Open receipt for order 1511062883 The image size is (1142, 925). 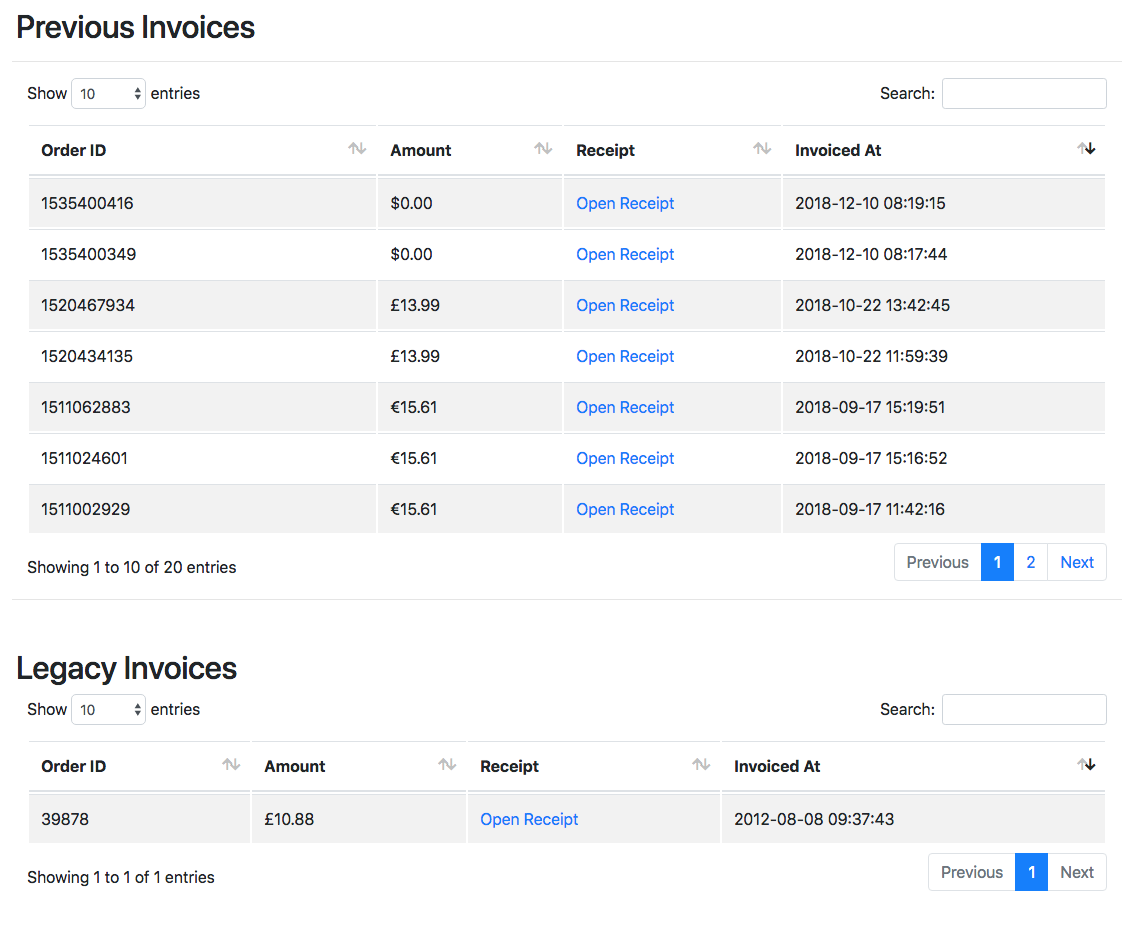[x=625, y=407]
